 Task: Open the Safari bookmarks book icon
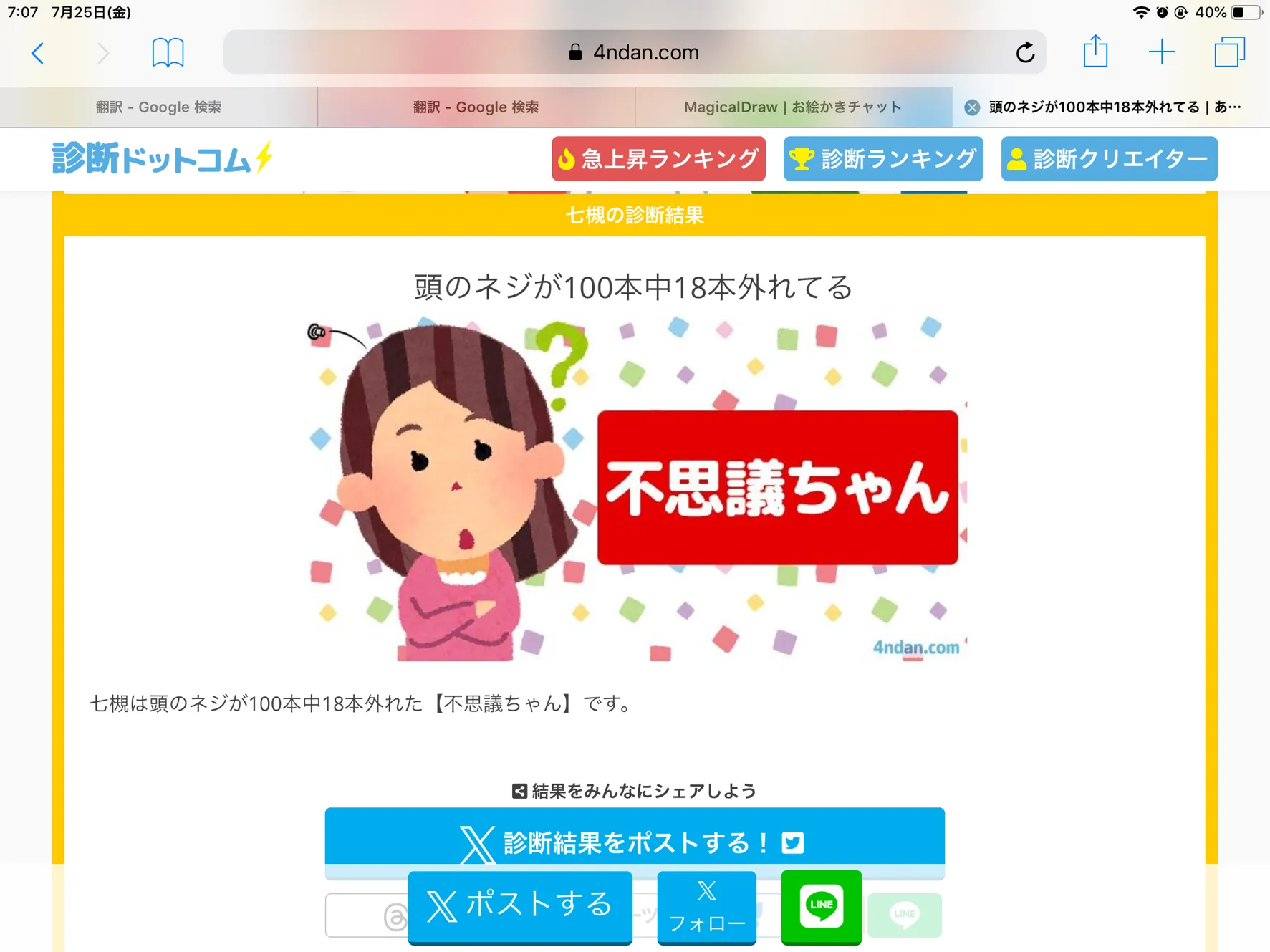tap(168, 53)
